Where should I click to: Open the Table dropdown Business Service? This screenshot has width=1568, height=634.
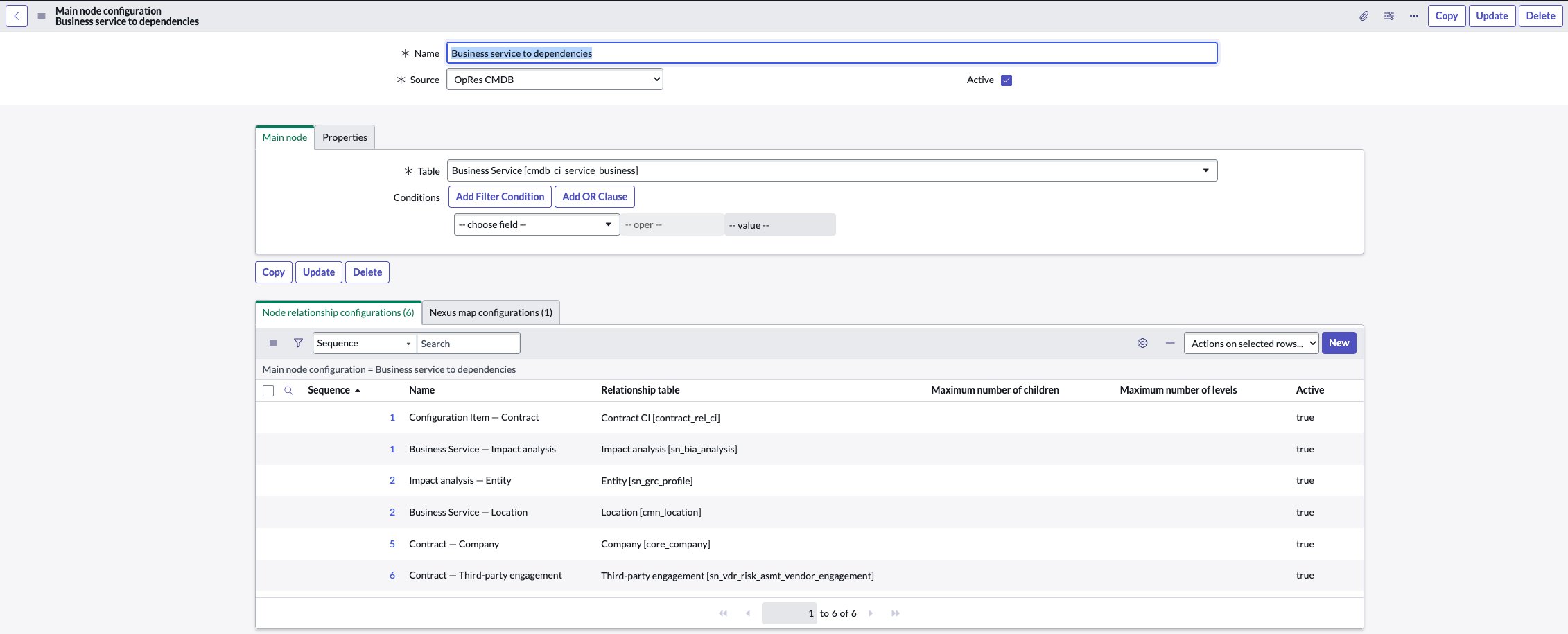(832, 170)
